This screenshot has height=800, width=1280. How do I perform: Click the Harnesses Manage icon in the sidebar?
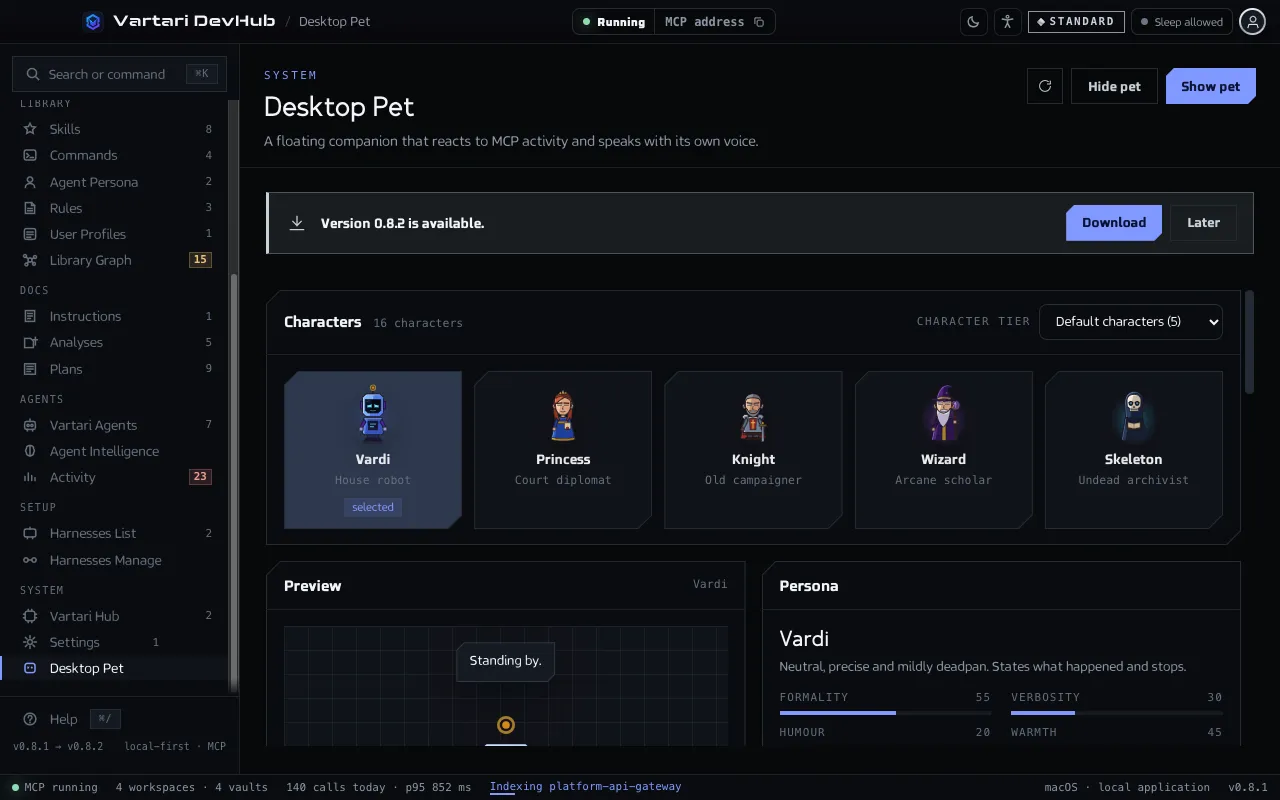pos(30,560)
